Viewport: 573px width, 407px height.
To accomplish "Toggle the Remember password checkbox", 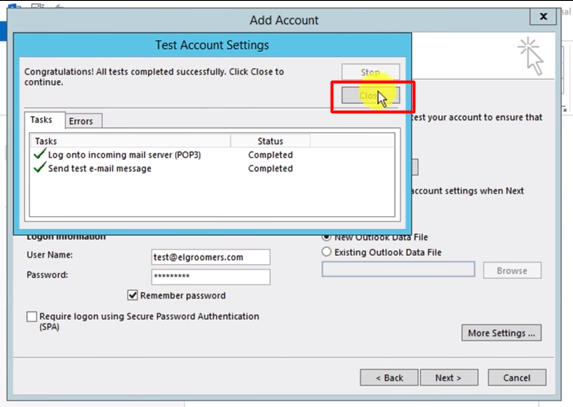I will [132, 295].
